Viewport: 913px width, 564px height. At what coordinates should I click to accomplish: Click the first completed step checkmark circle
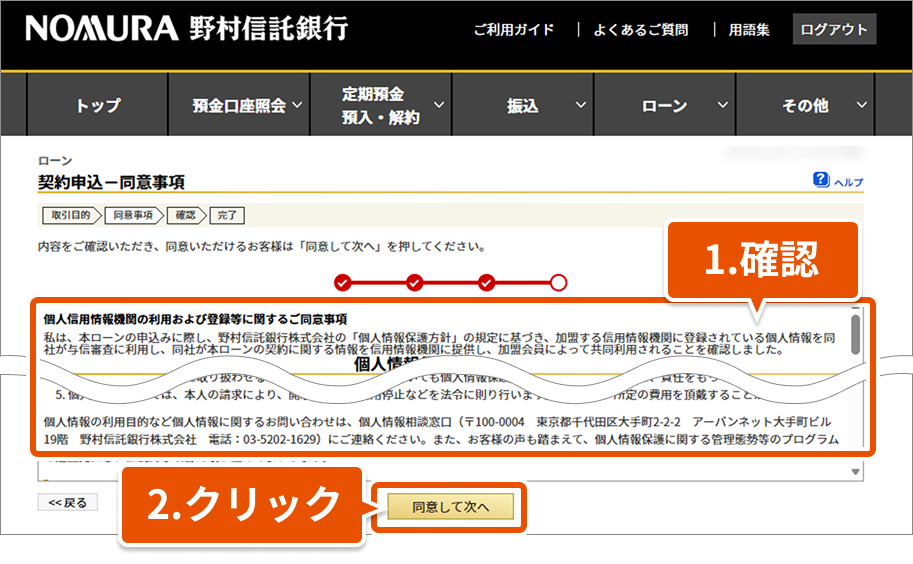click(x=343, y=282)
